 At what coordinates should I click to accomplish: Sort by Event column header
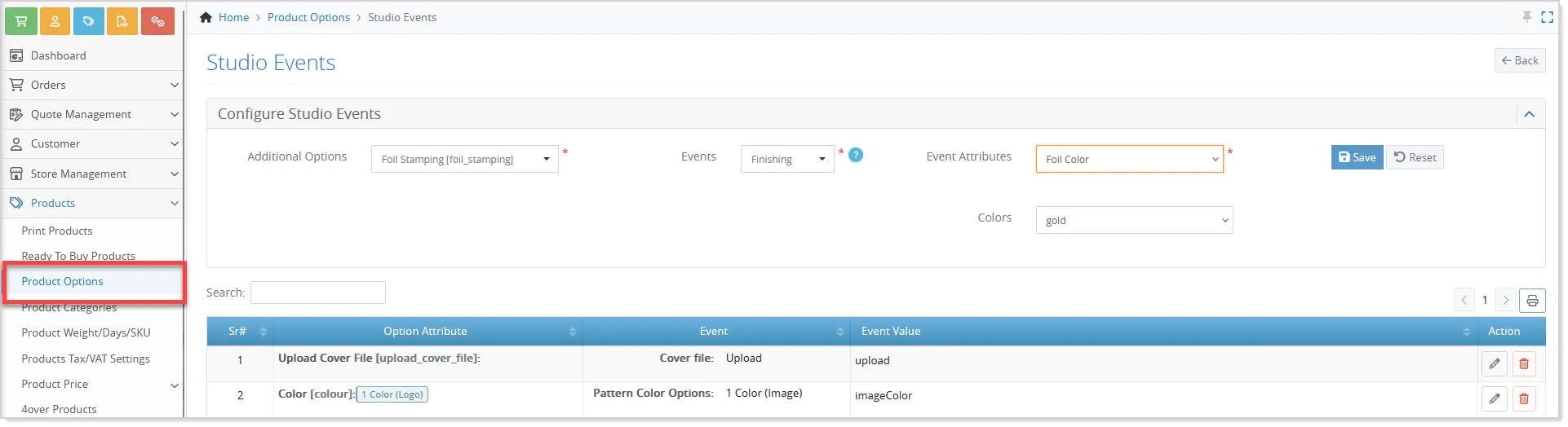tap(716, 331)
